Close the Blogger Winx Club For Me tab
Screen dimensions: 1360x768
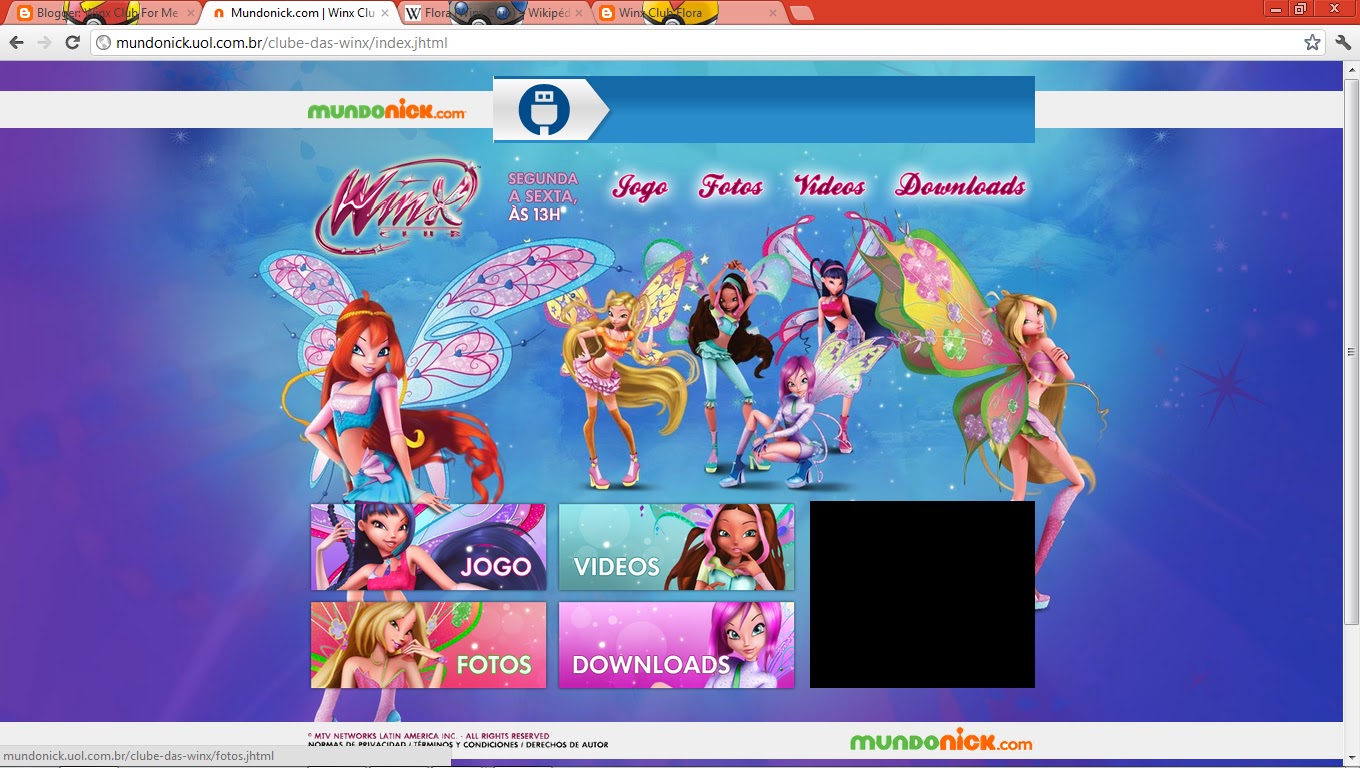[x=191, y=14]
